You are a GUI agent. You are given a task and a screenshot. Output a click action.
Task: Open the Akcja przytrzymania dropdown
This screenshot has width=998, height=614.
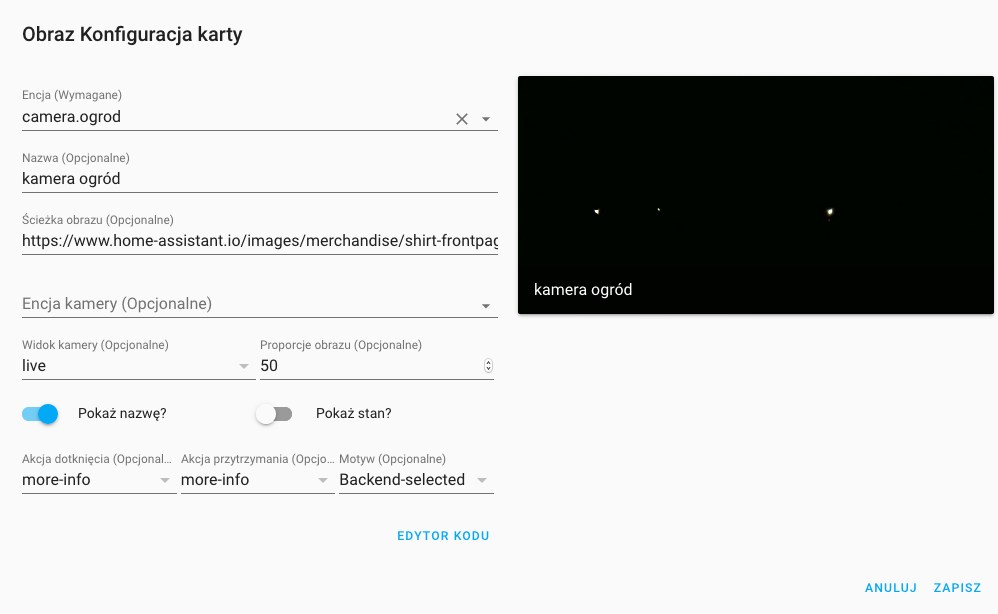coord(257,480)
